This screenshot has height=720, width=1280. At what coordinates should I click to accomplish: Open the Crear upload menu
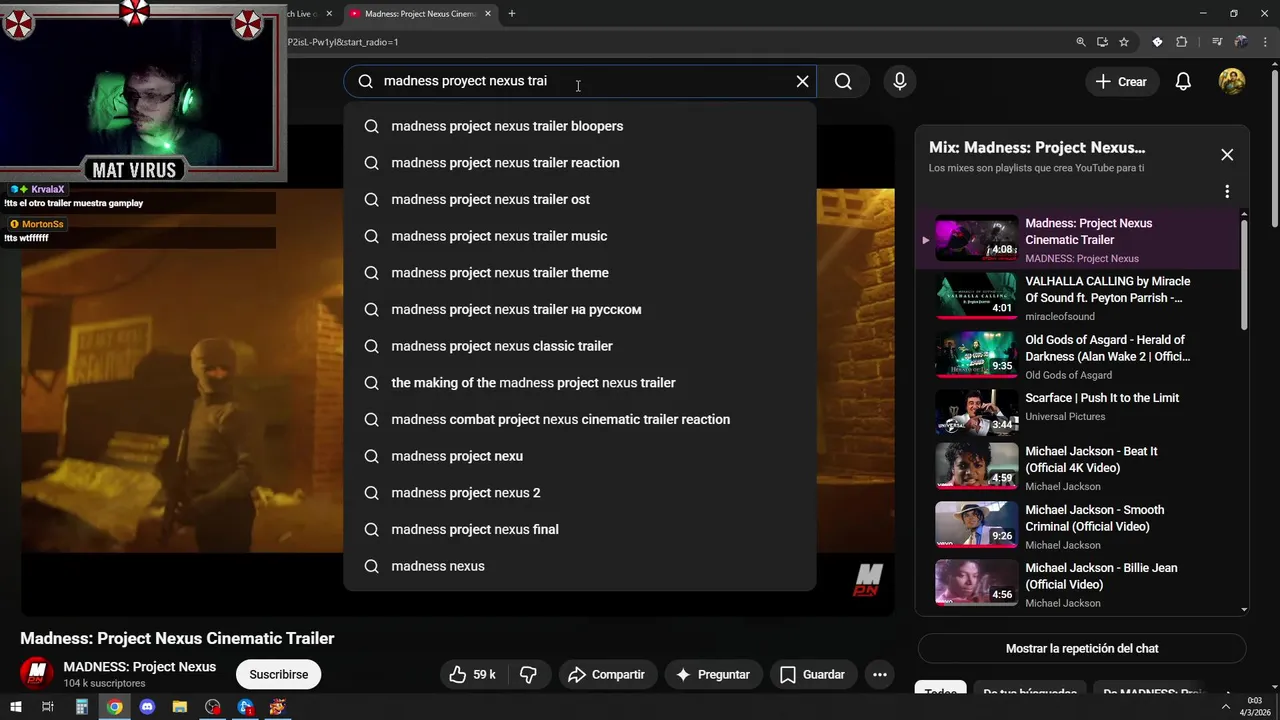tap(1121, 82)
